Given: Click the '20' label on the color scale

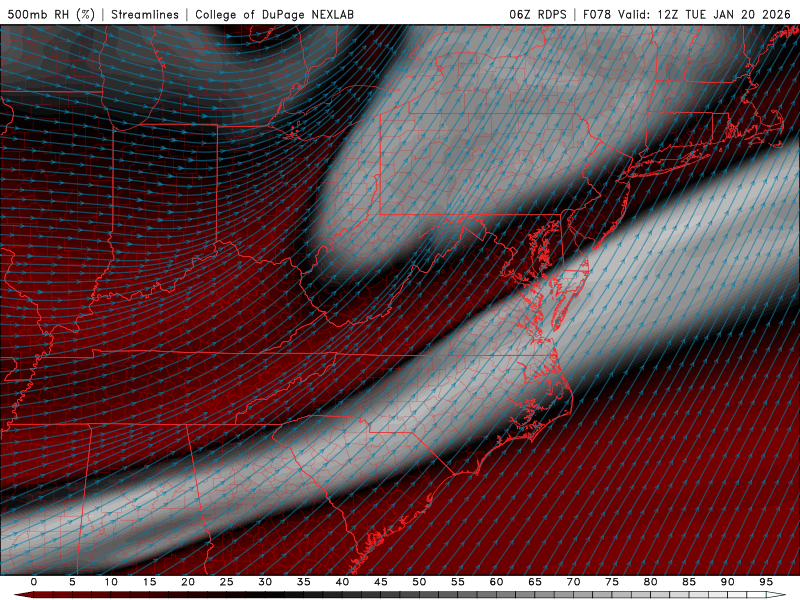Looking at the screenshot, I should pos(188,582).
